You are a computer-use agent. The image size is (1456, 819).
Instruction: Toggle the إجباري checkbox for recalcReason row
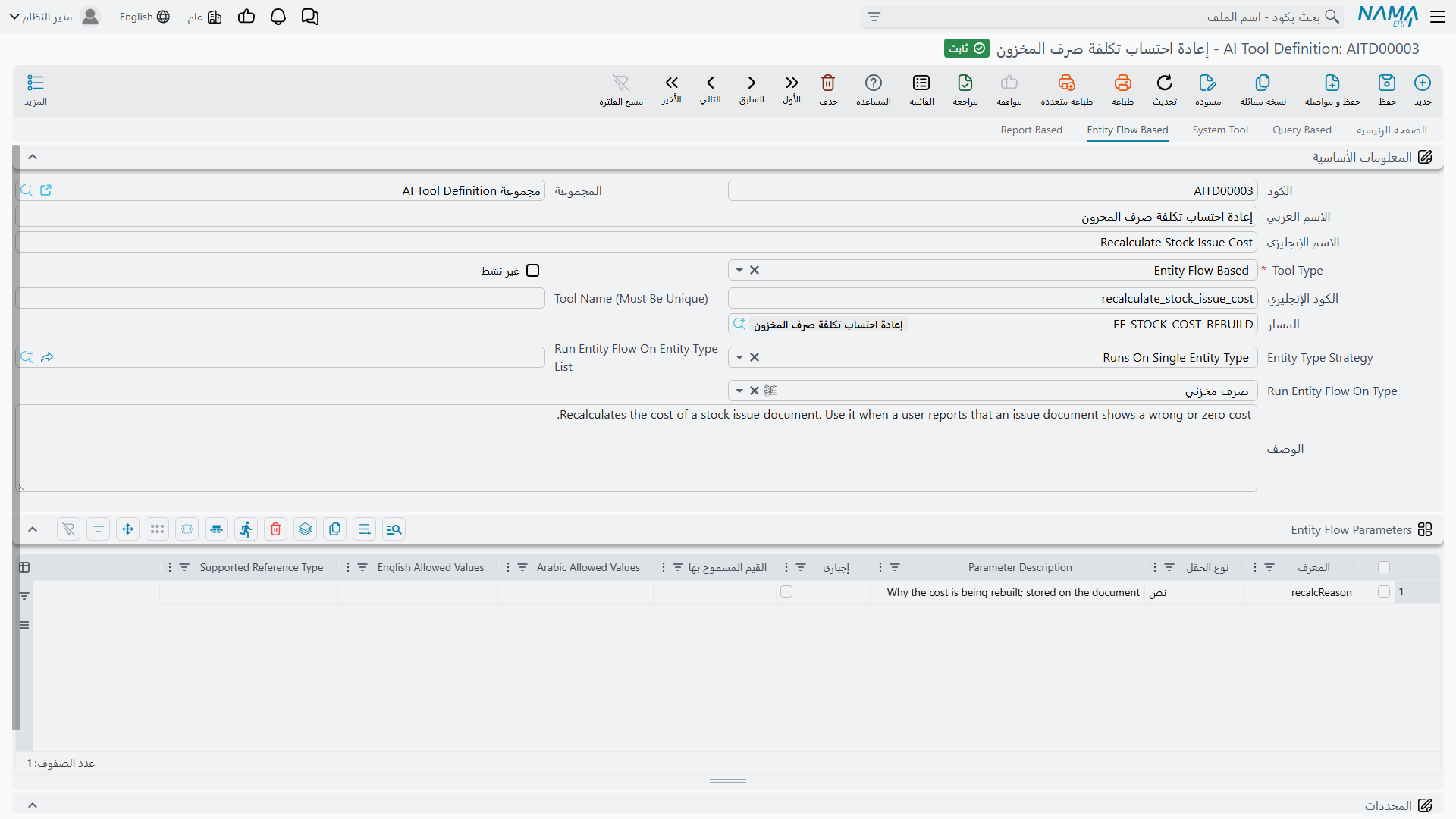tap(786, 591)
